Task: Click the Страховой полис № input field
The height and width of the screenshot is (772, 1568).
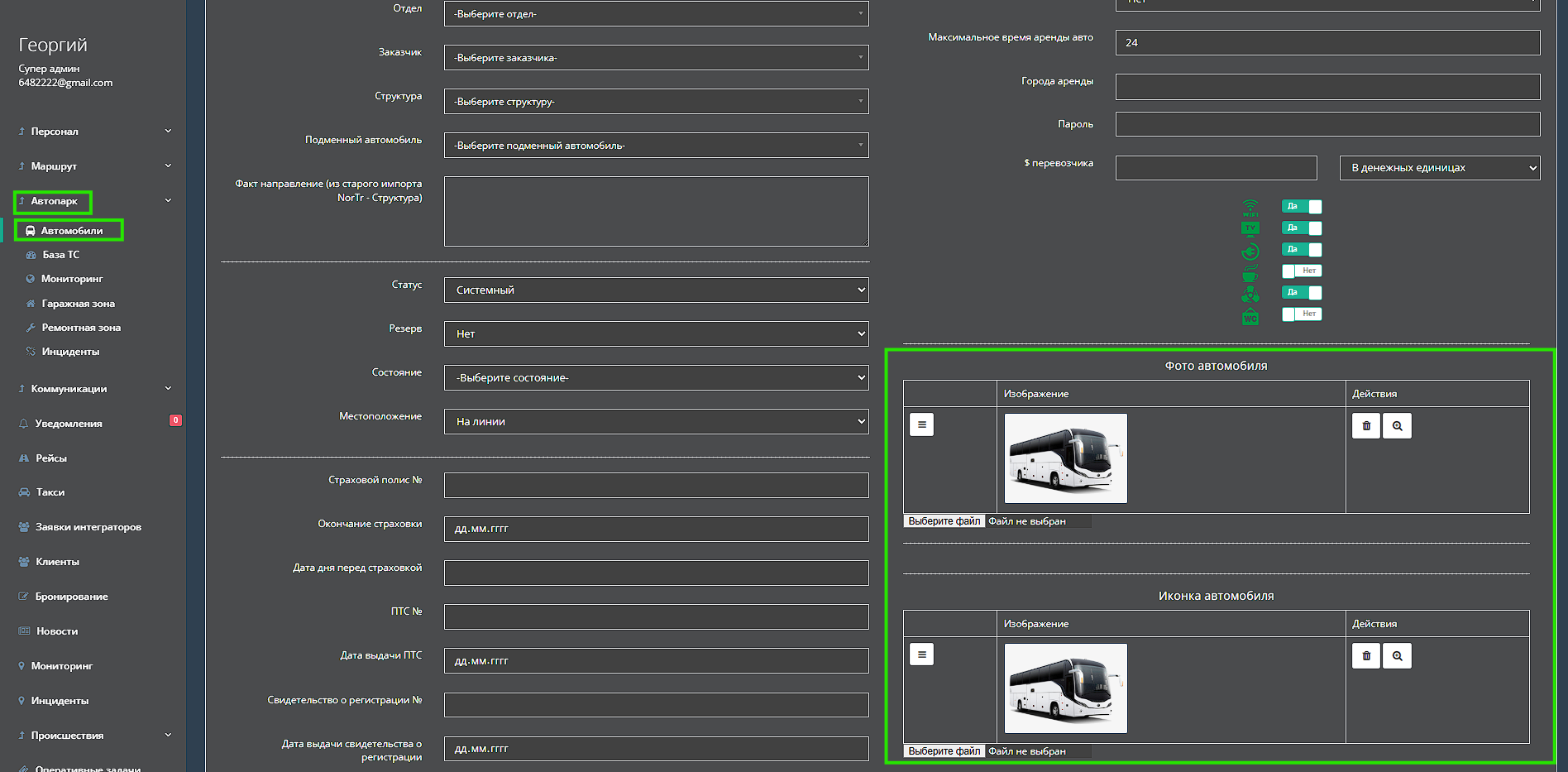Action: [x=656, y=486]
